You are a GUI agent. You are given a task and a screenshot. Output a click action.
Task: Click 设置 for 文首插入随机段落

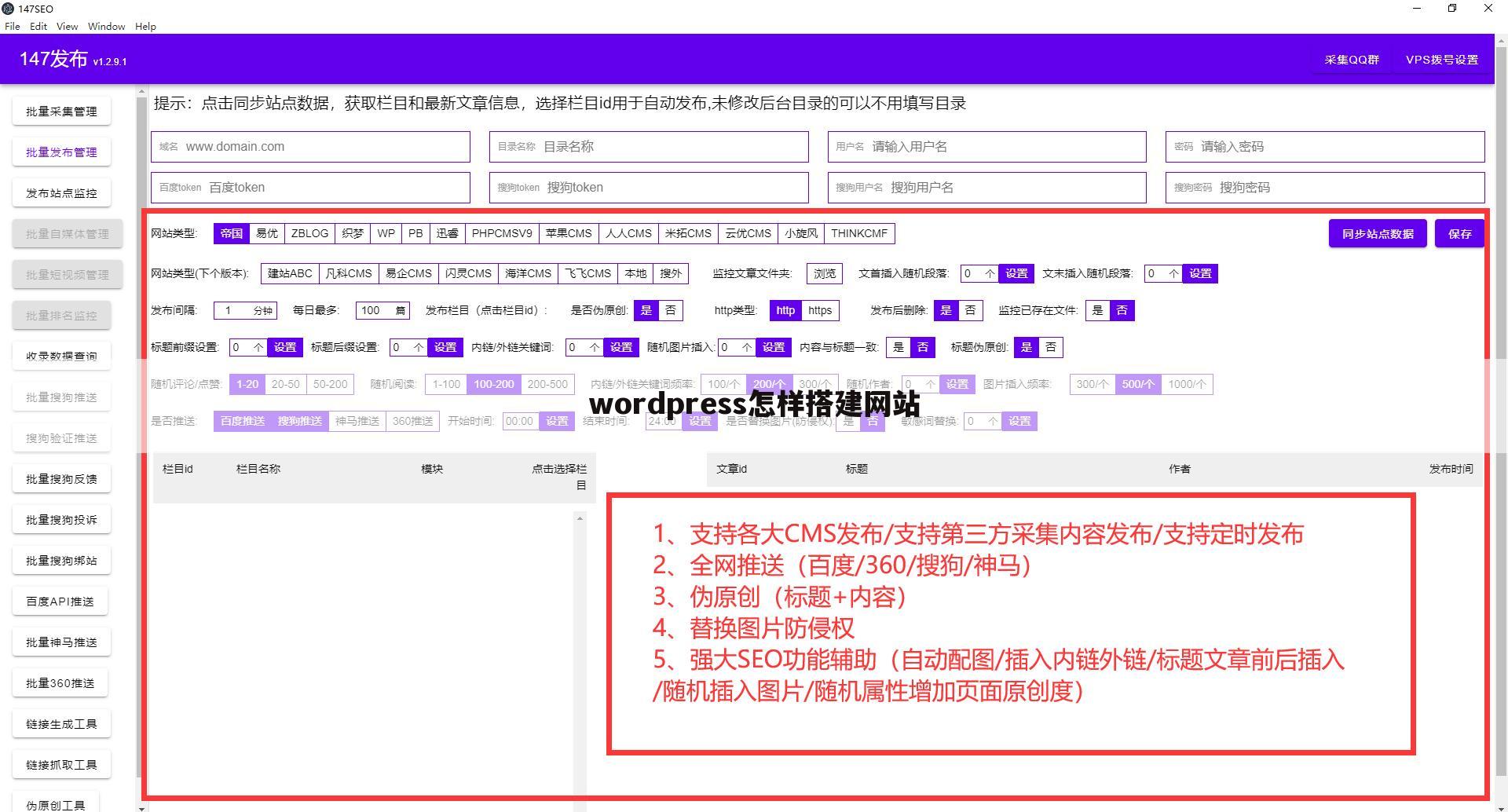pyautogui.click(x=1016, y=273)
